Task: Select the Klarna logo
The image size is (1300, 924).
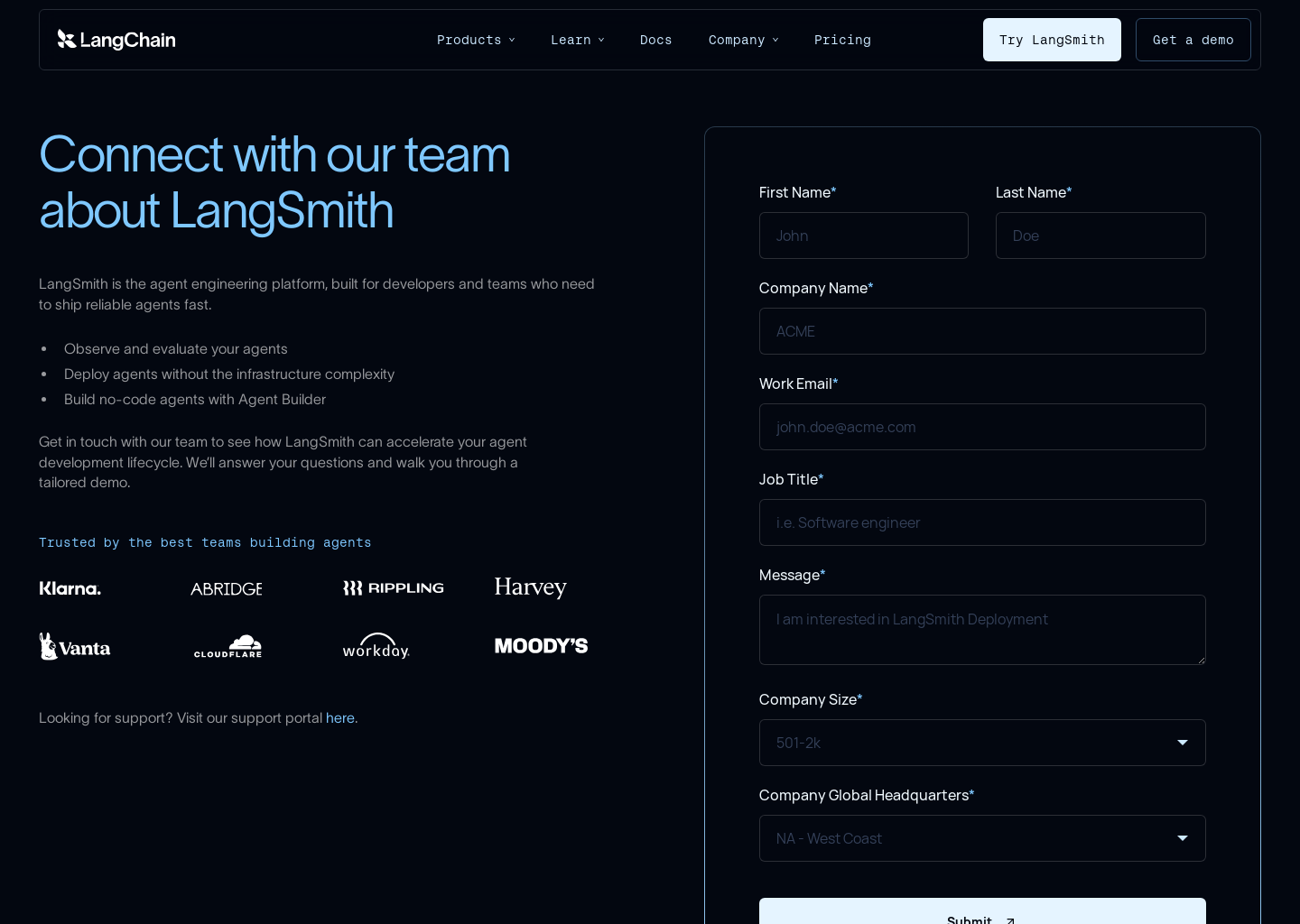Action: [x=70, y=588]
